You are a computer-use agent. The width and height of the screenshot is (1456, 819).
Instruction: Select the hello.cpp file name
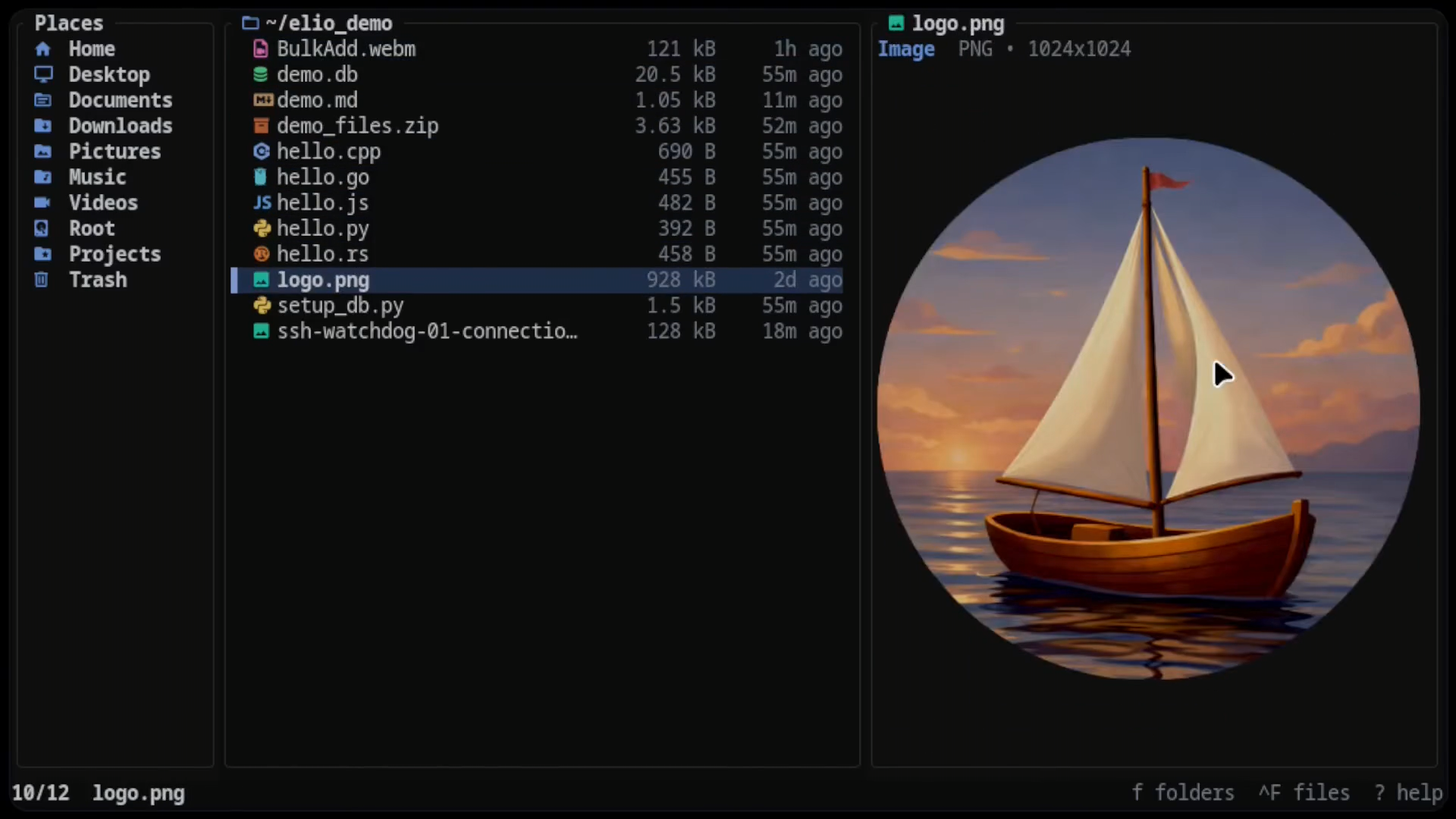(328, 152)
